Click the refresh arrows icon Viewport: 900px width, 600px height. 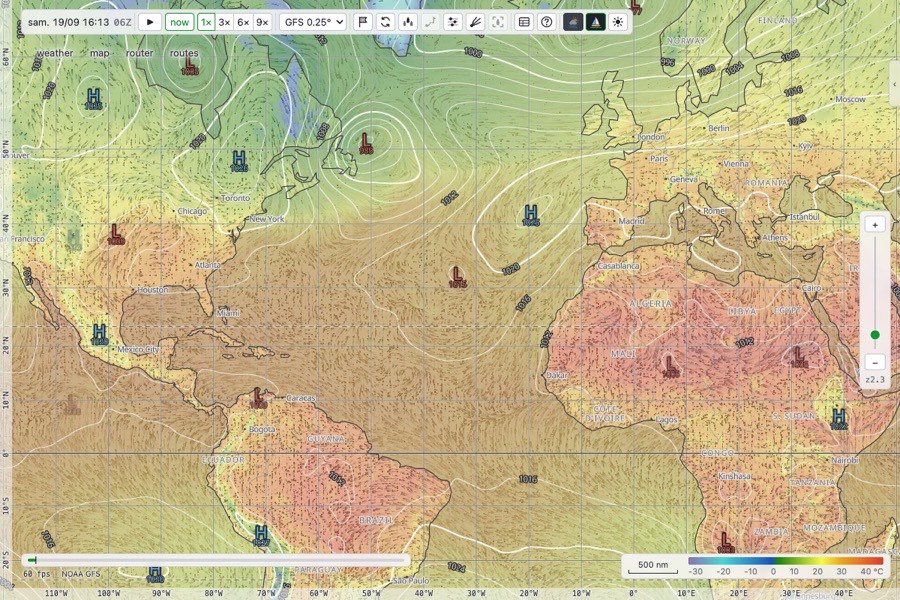point(386,22)
